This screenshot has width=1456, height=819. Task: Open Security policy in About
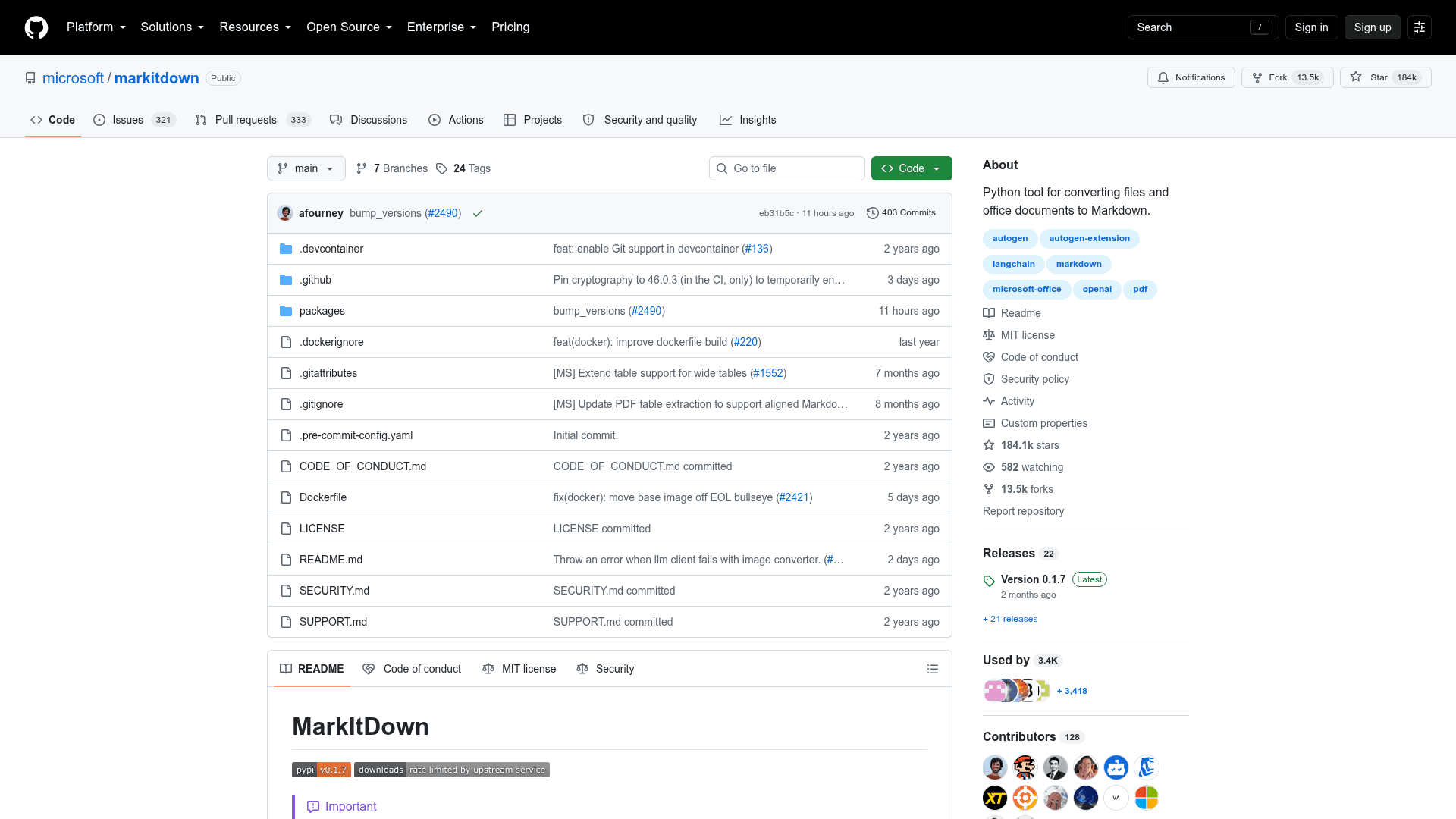point(1026,379)
